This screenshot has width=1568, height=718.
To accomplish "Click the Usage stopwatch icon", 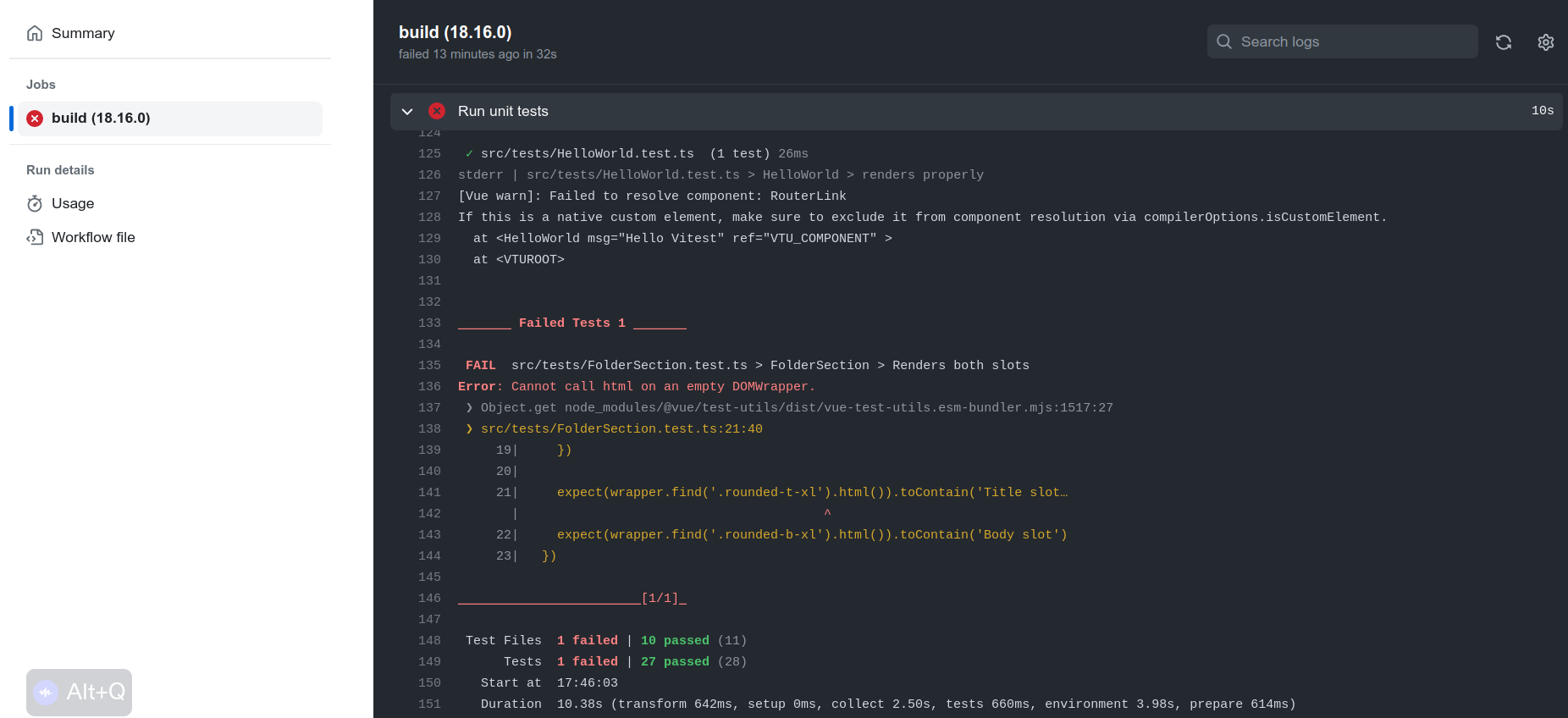I will (x=35, y=203).
